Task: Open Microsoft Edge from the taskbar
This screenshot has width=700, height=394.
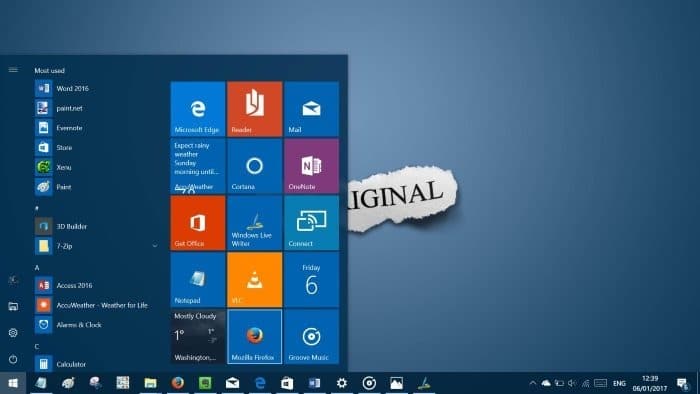Action: 260,383
